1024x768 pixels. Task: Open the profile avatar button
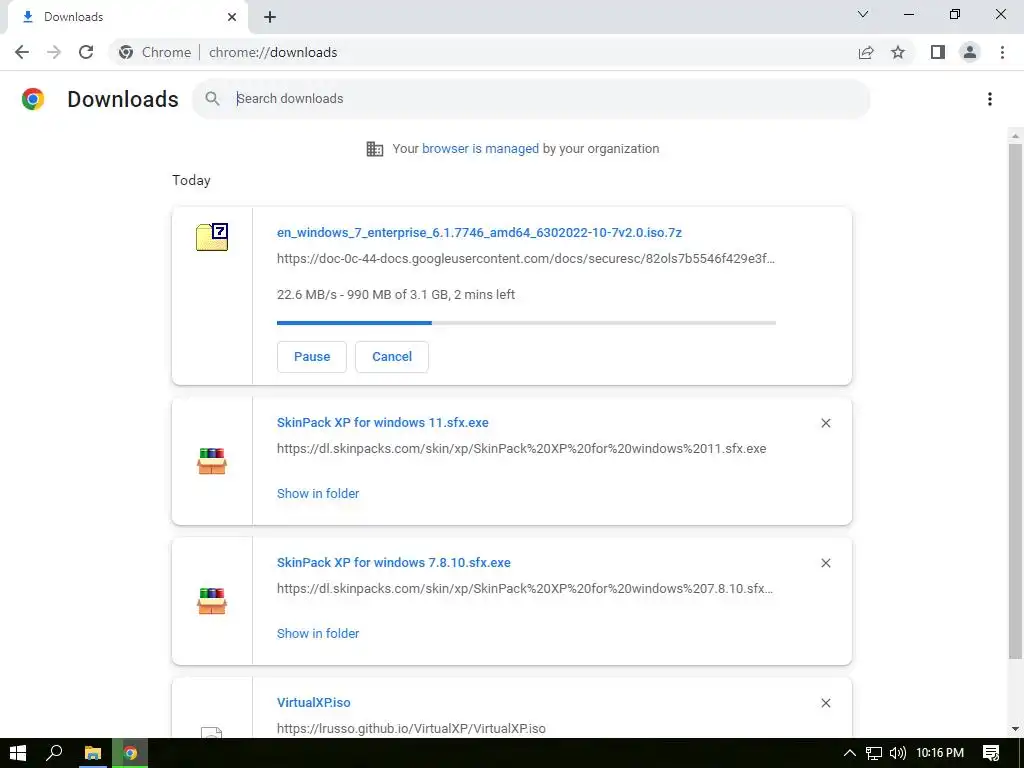[x=970, y=52]
